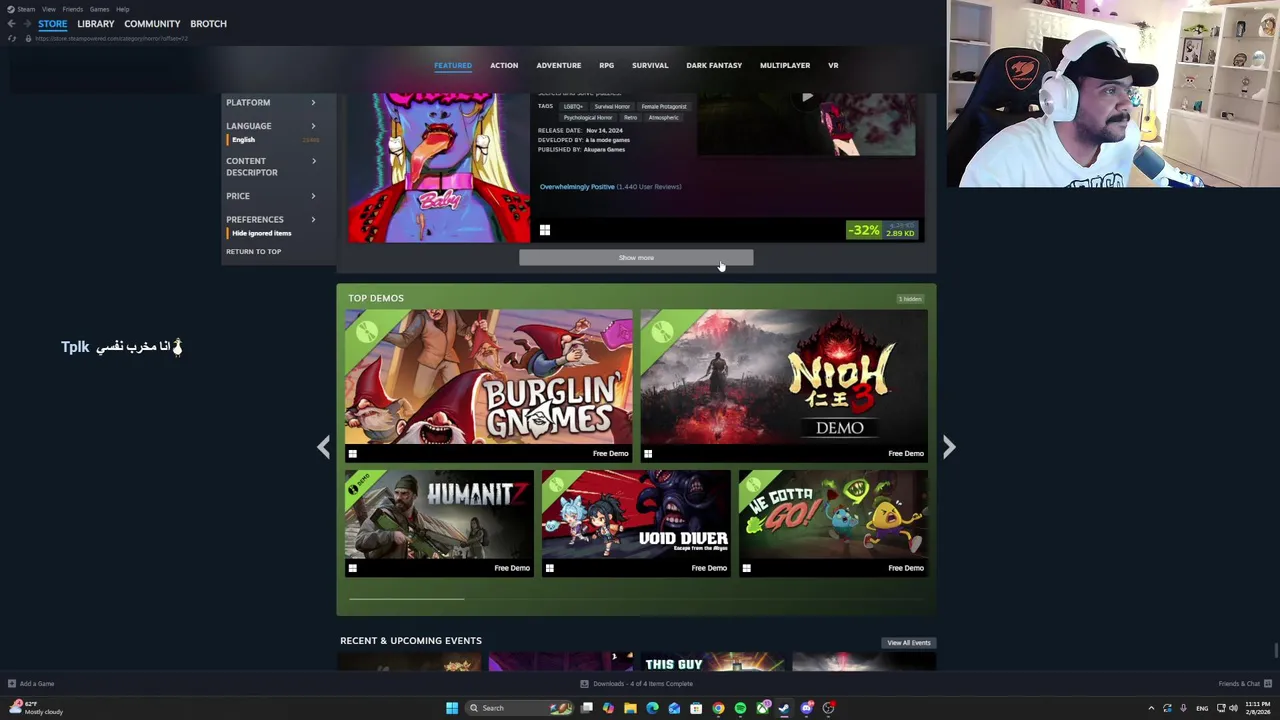Open the Friends menu
1280x720 pixels.
[73, 9]
